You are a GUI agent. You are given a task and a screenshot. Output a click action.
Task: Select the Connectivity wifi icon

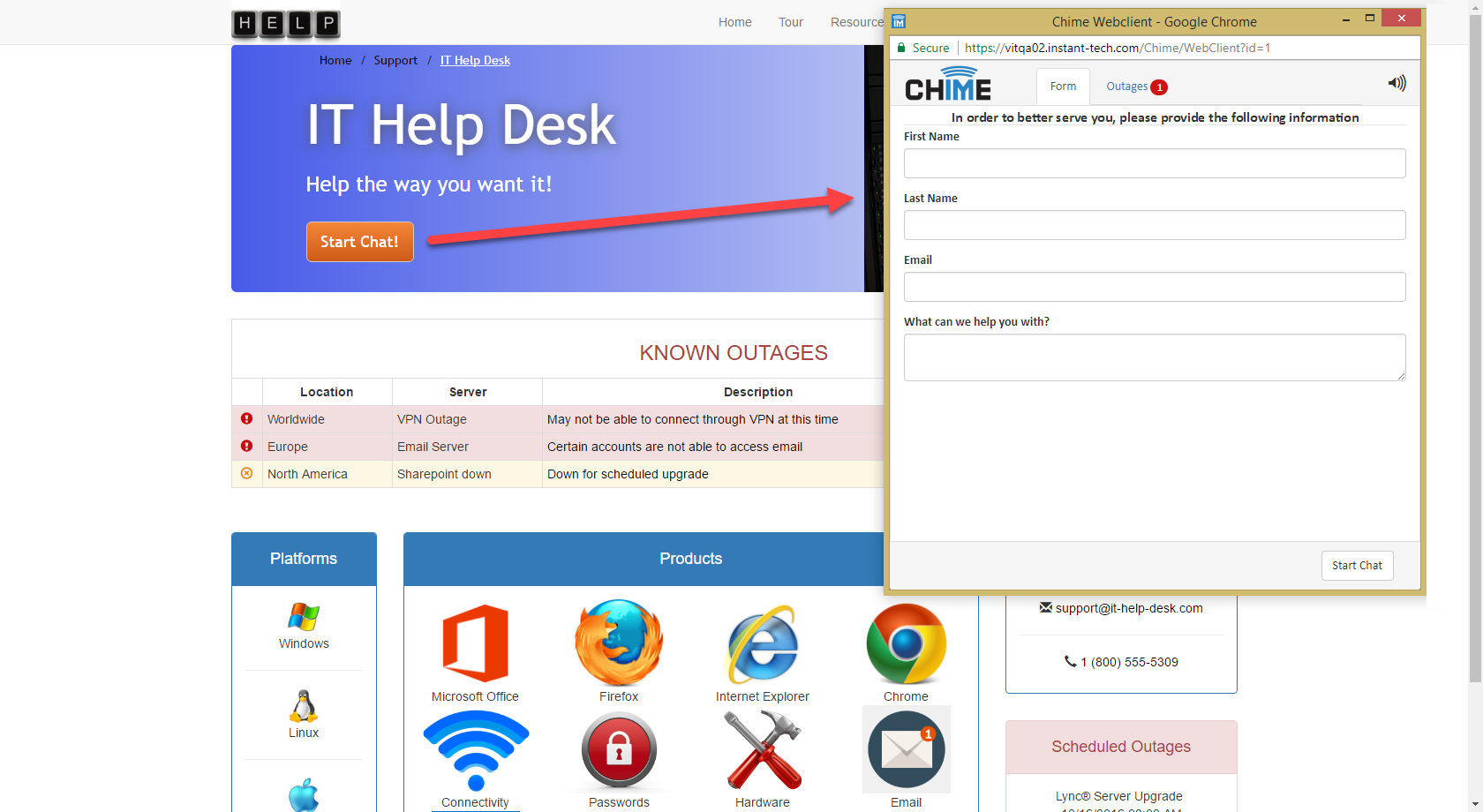point(476,750)
